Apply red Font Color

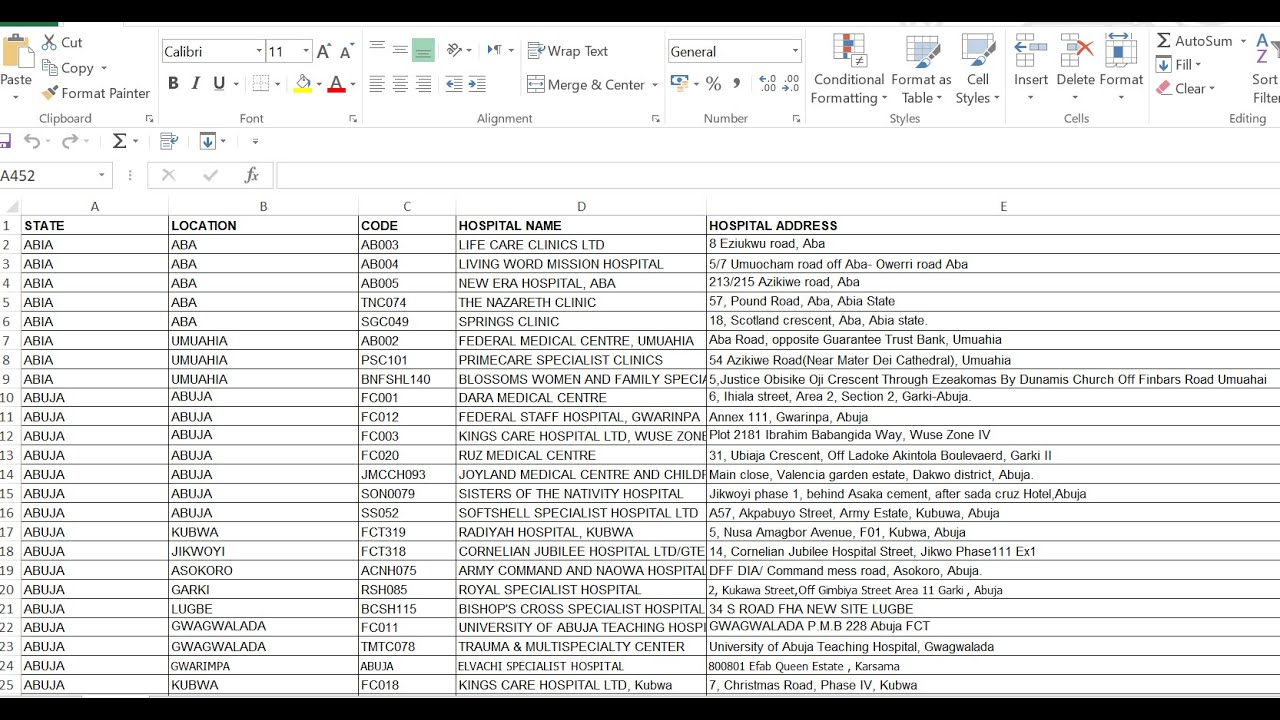point(337,84)
